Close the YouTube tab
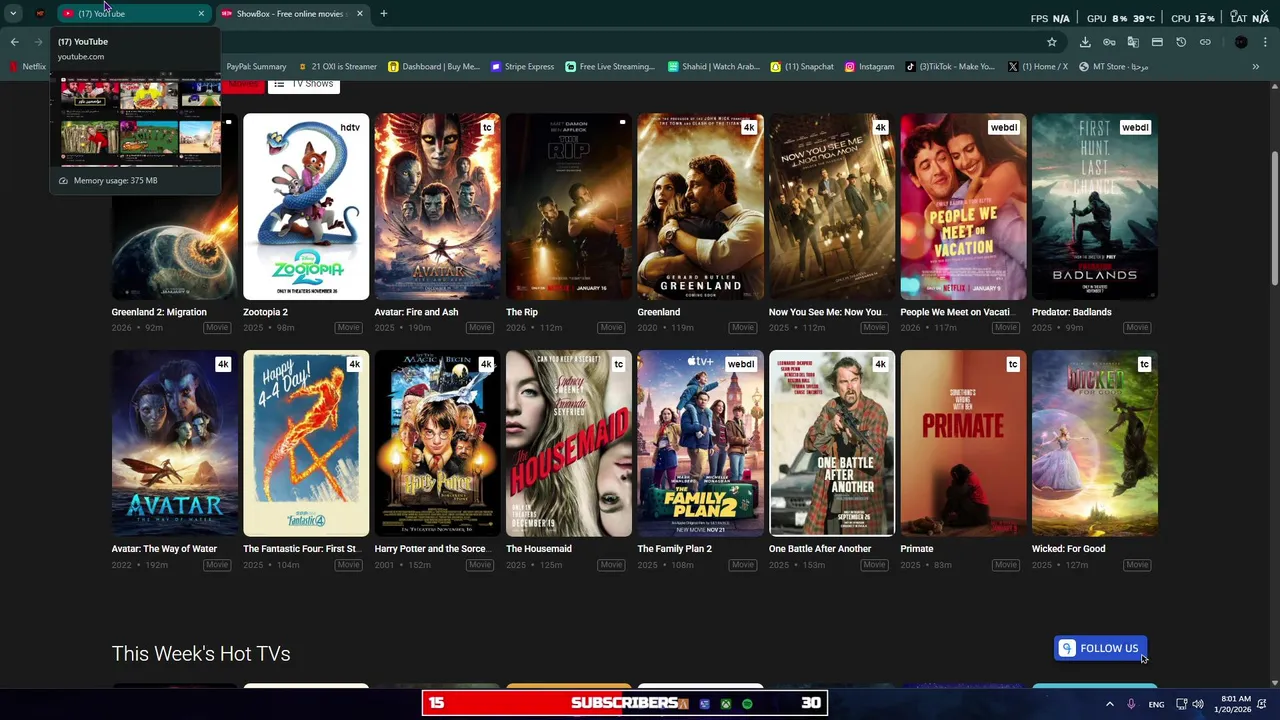1280x720 pixels. [x=201, y=14]
